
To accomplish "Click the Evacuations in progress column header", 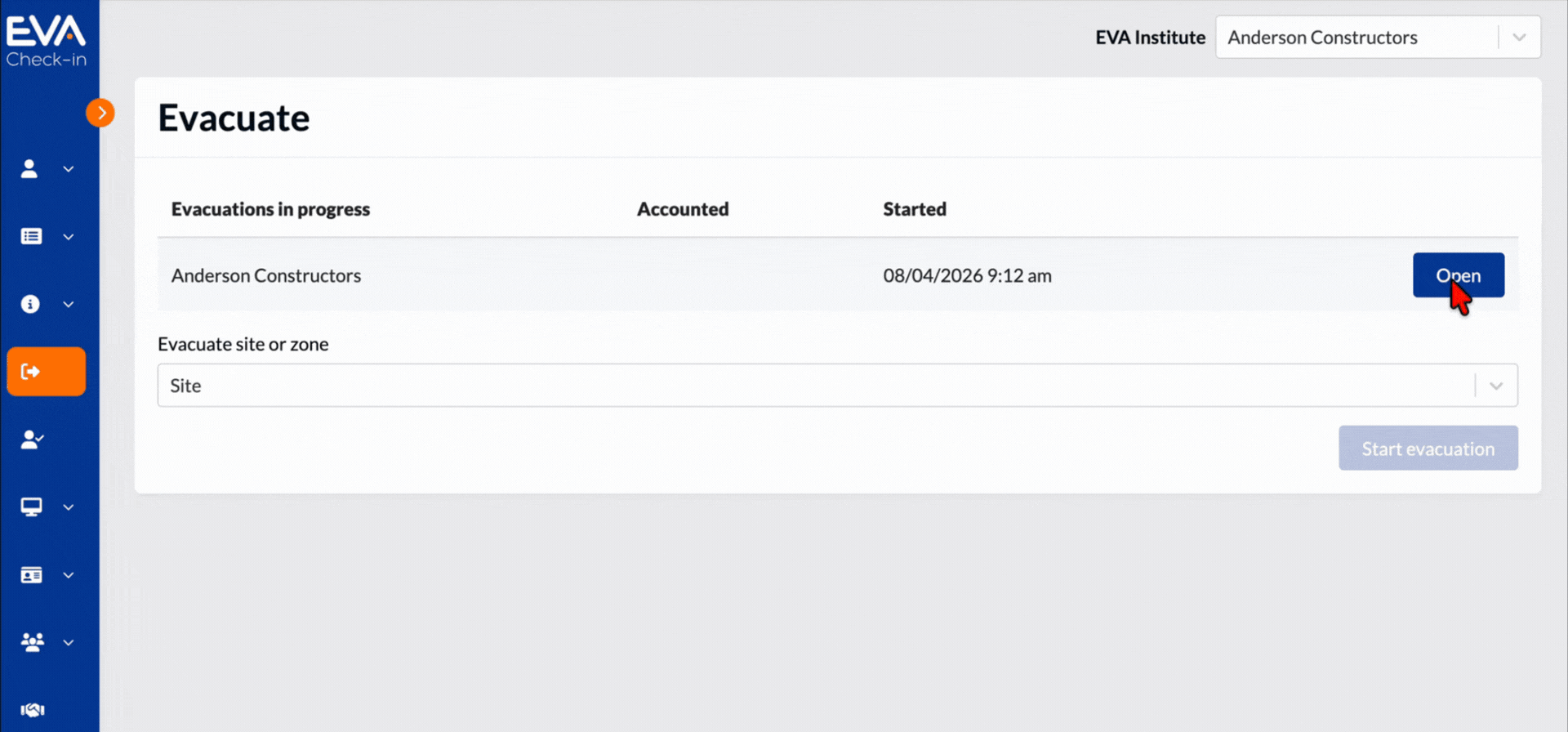I will pyautogui.click(x=270, y=209).
